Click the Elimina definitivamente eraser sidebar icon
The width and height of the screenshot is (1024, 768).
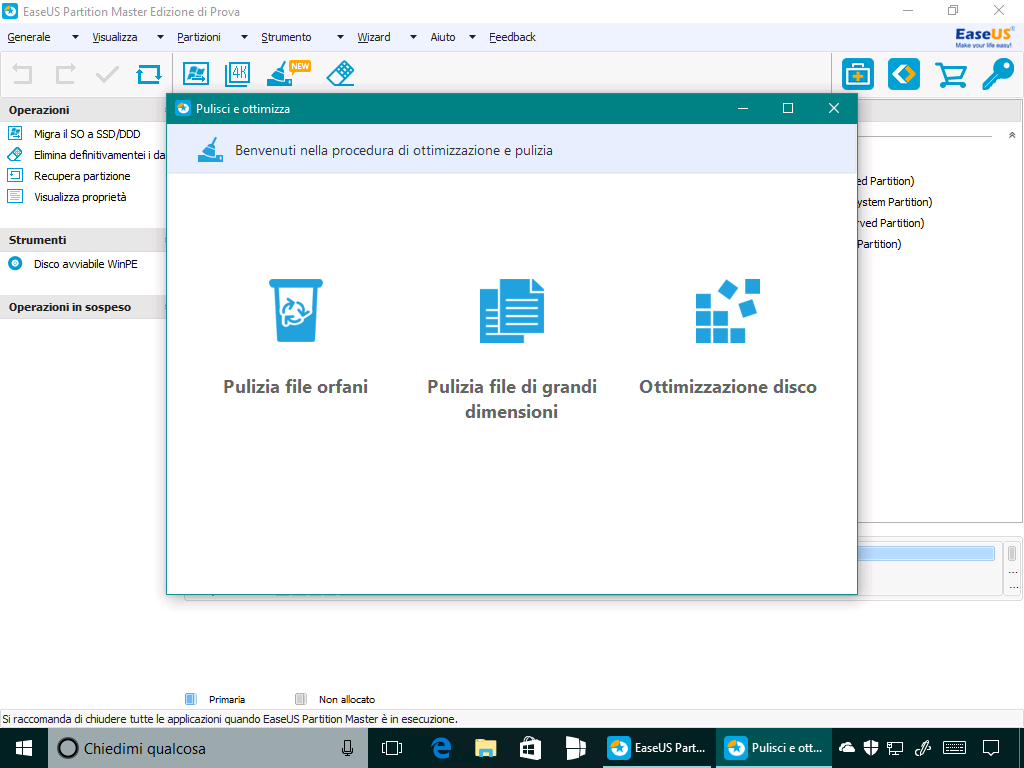(x=15, y=155)
